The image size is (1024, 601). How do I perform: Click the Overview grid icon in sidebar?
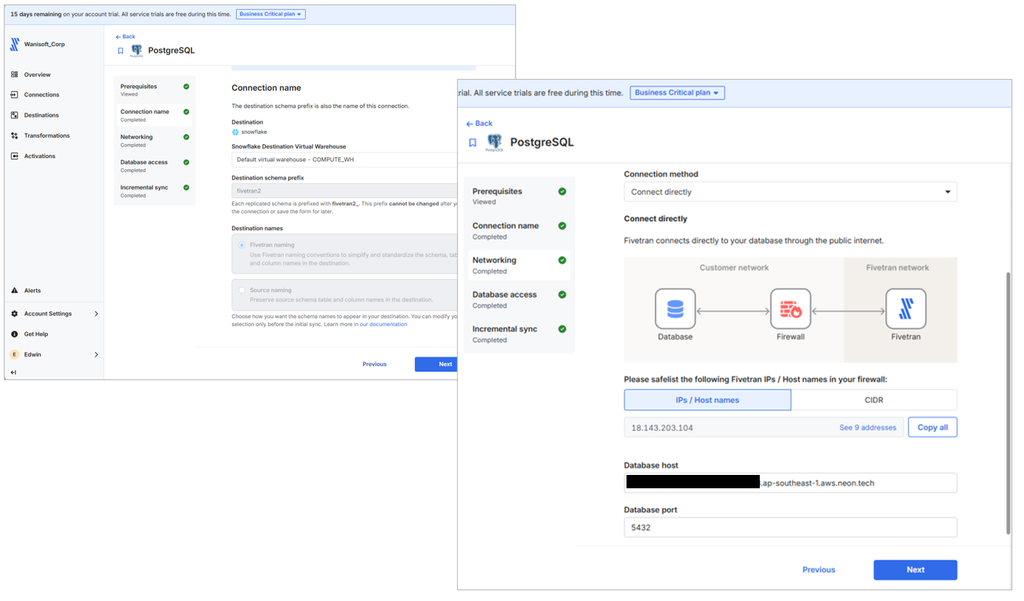click(14, 74)
